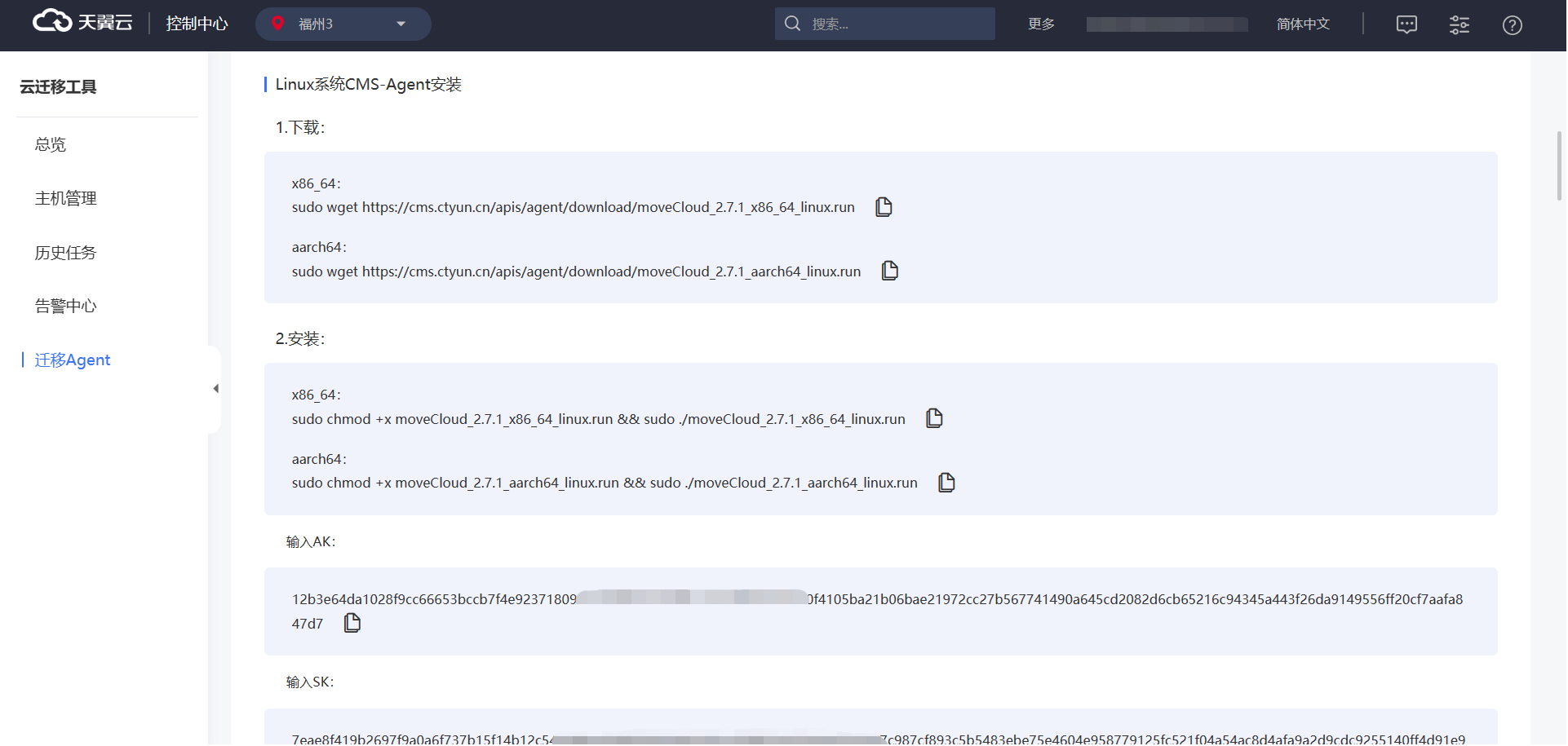Open the message chat icon
1568x746 pixels.
tap(1406, 24)
